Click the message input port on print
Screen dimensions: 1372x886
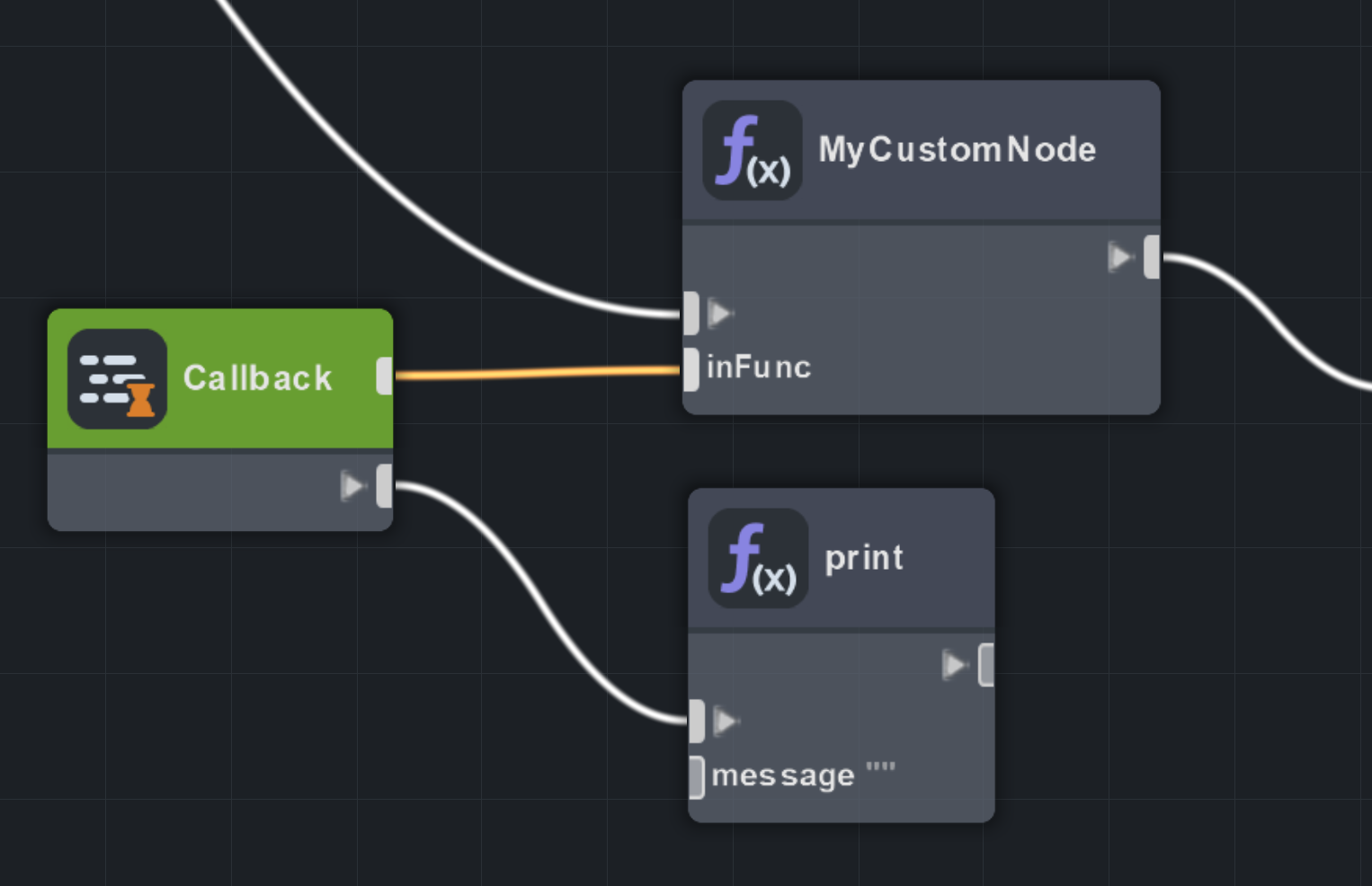[x=696, y=776]
